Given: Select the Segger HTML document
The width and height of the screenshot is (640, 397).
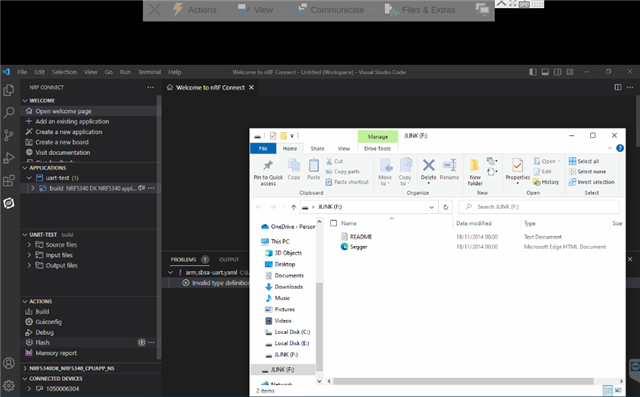Looking at the screenshot, I should 358,247.
